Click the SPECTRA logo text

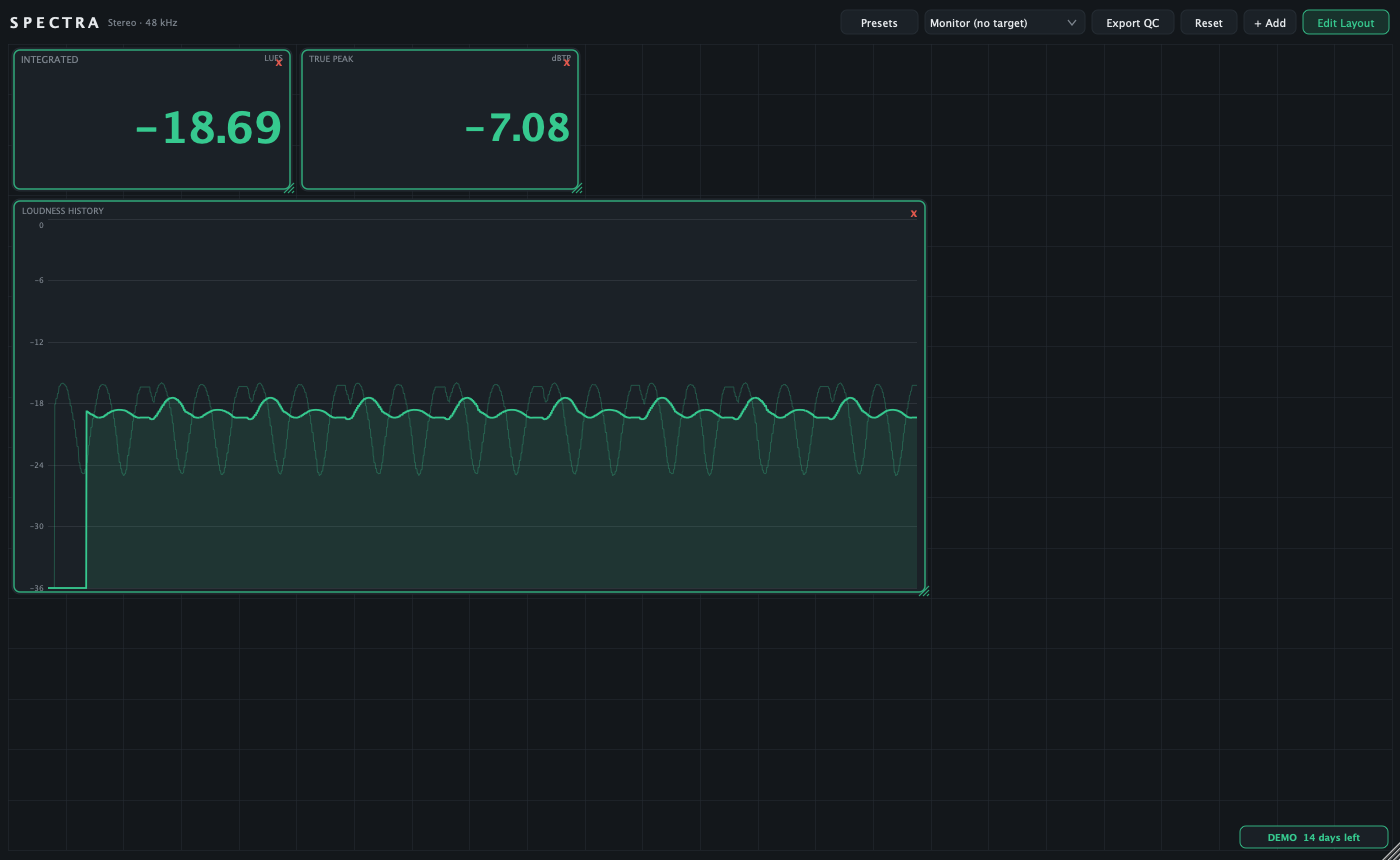click(54, 22)
